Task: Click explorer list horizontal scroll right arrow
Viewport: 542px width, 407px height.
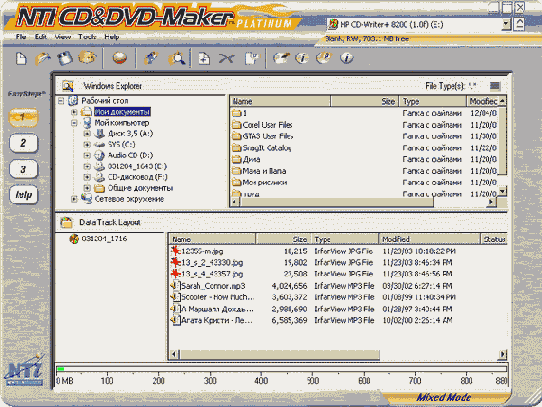Action: [491, 202]
